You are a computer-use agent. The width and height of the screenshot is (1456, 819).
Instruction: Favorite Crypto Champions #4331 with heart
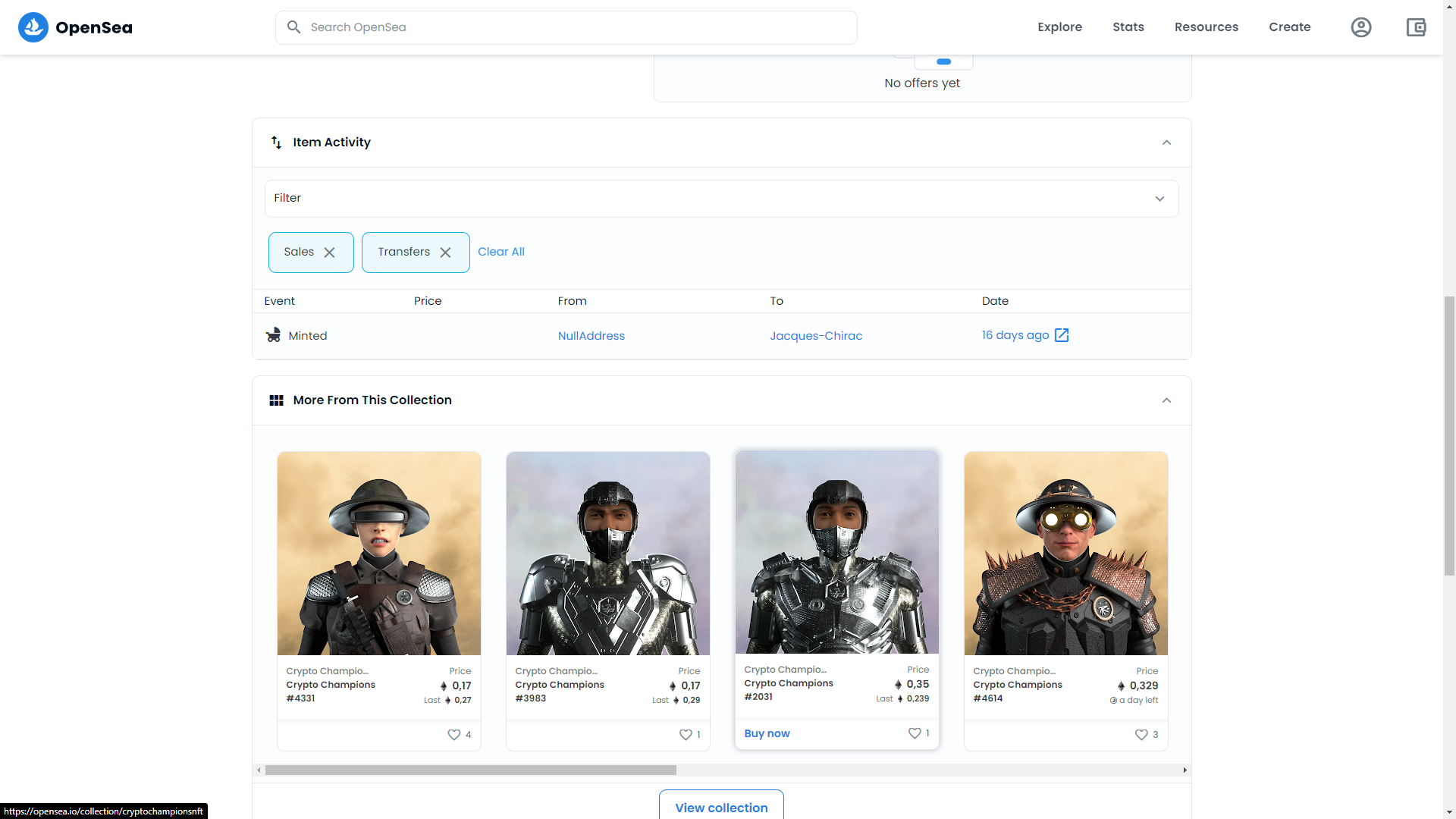pyautogui.click(x=453, y=735)
